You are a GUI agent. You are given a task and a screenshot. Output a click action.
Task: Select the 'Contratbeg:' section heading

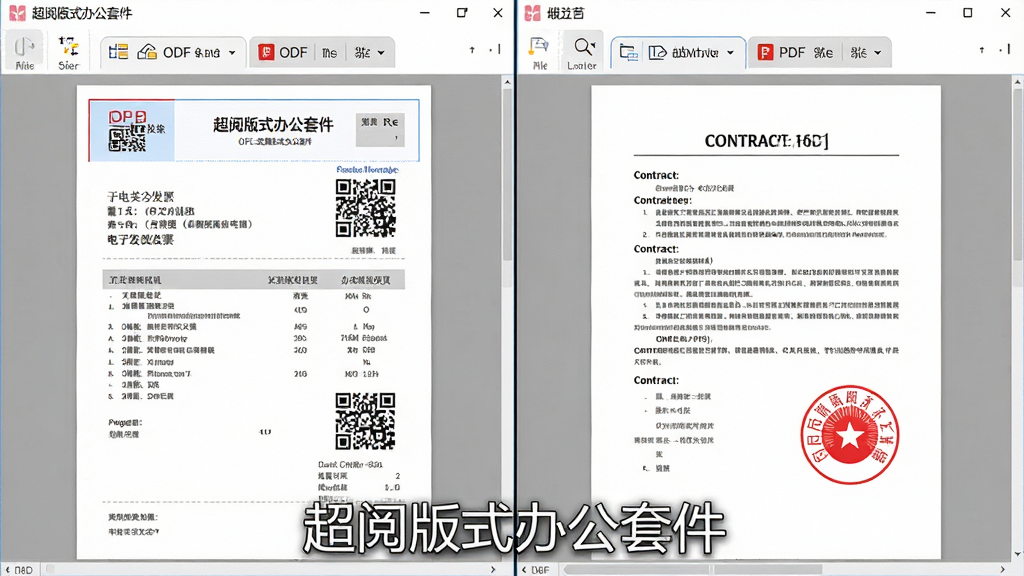[x=662, y=200]
